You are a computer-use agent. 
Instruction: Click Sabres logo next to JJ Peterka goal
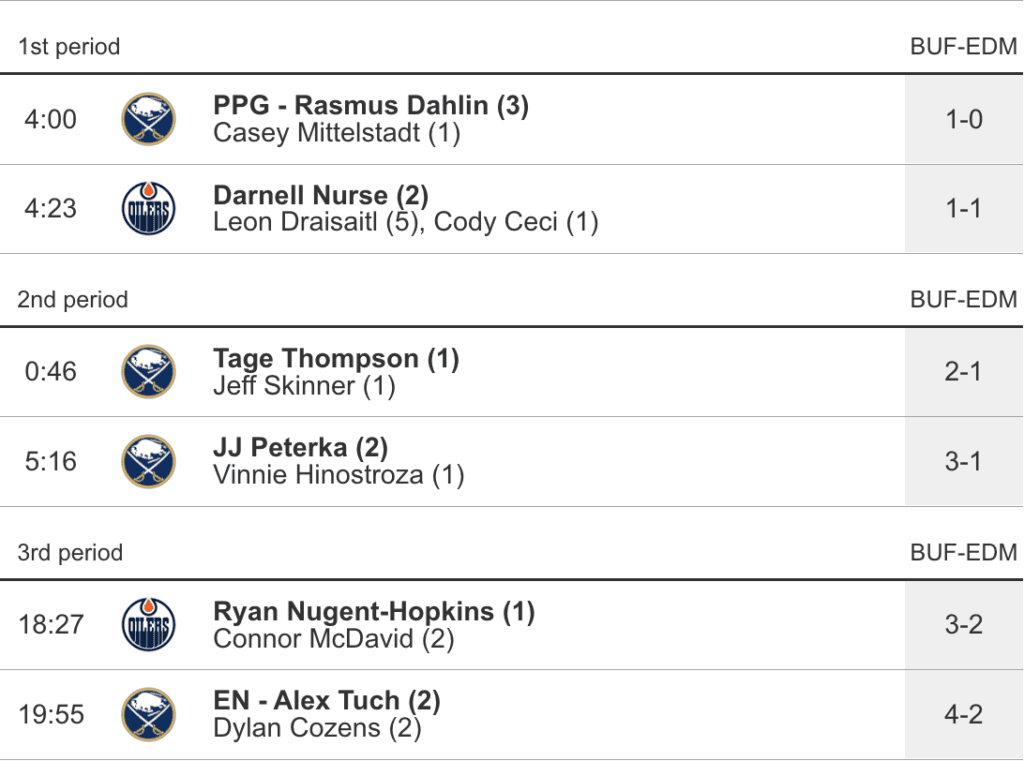point(148,462)
